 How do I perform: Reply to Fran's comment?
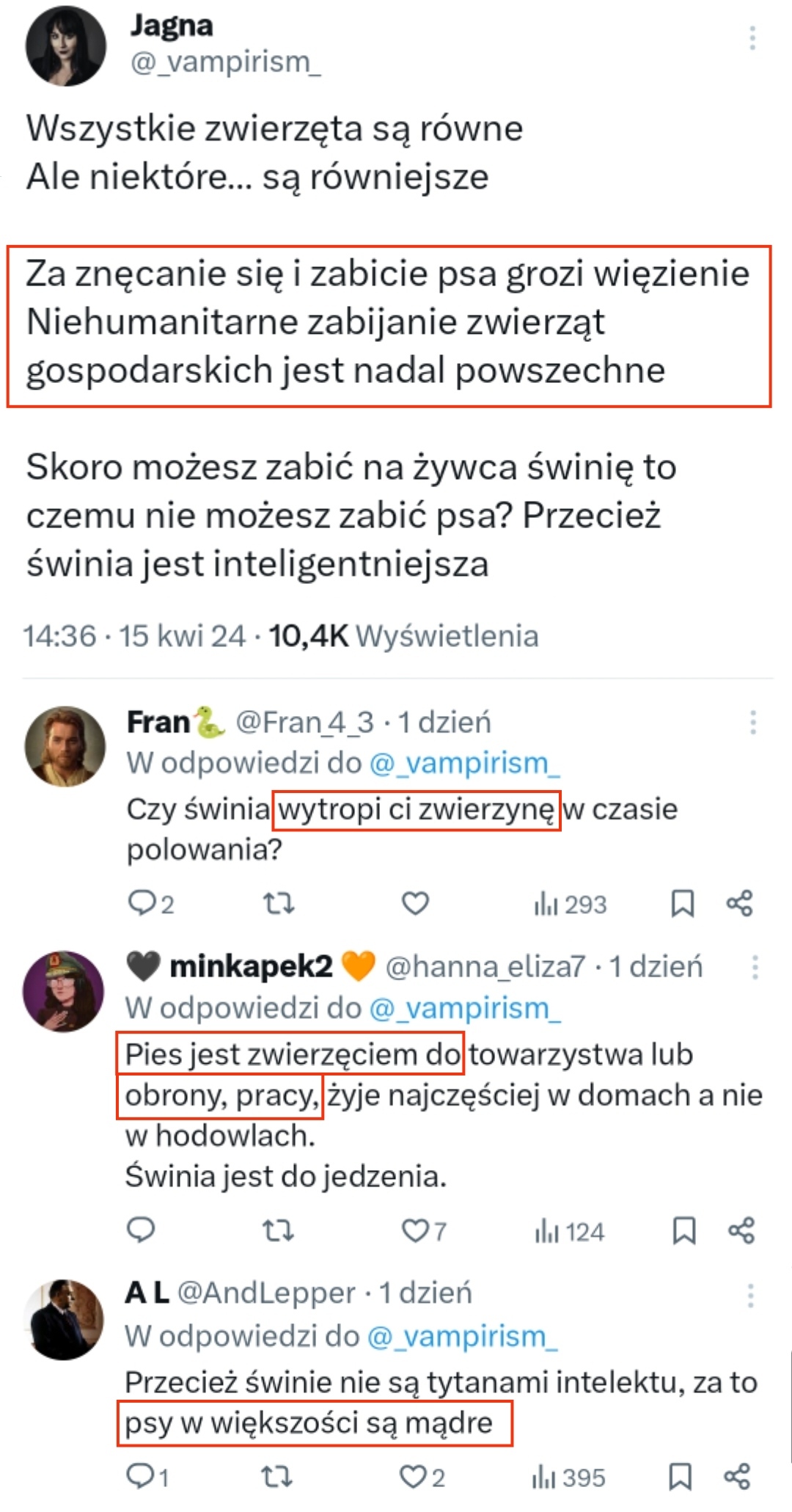click(x=141, y=904)
